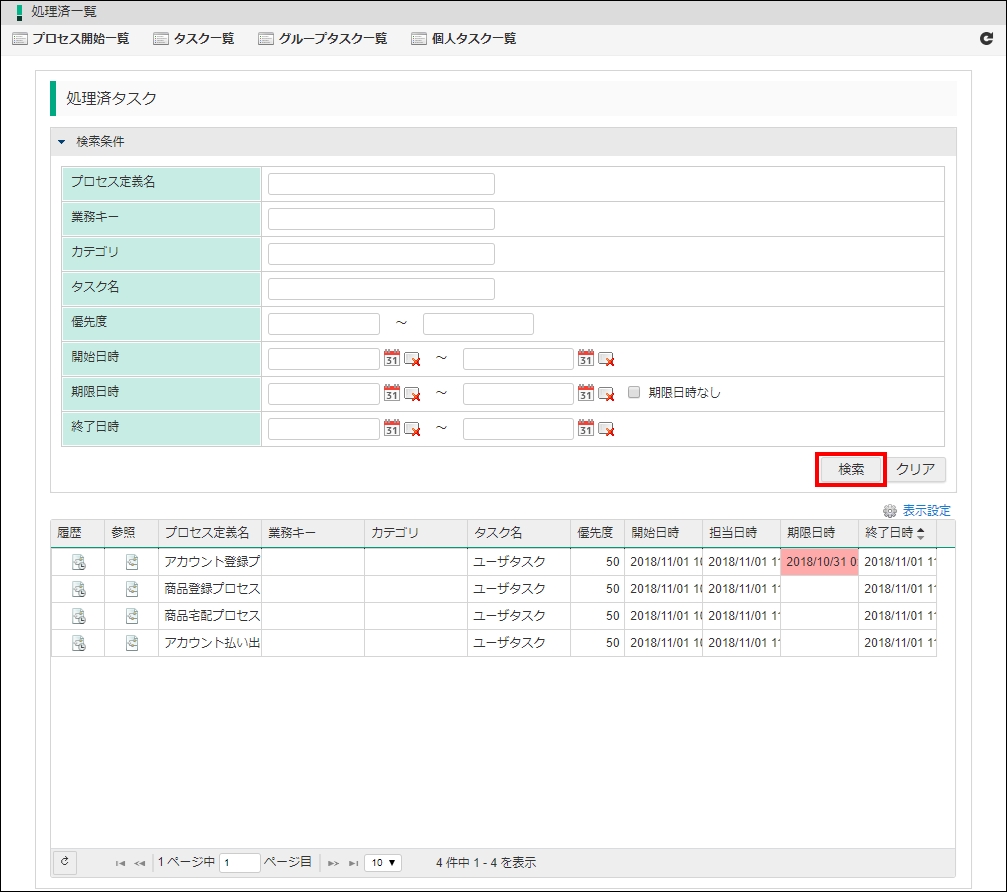Viewport: 1007px width, 892px height.
Task: Focus the プロセス定義名 input field
Action: point(381,184)
